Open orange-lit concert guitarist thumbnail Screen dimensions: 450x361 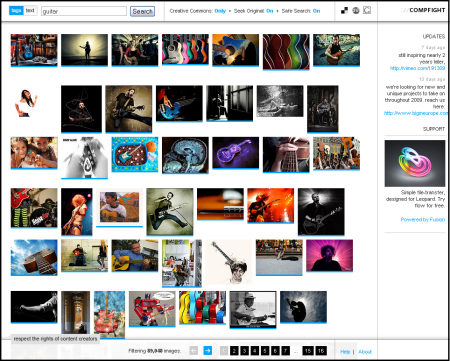(271, 205)
